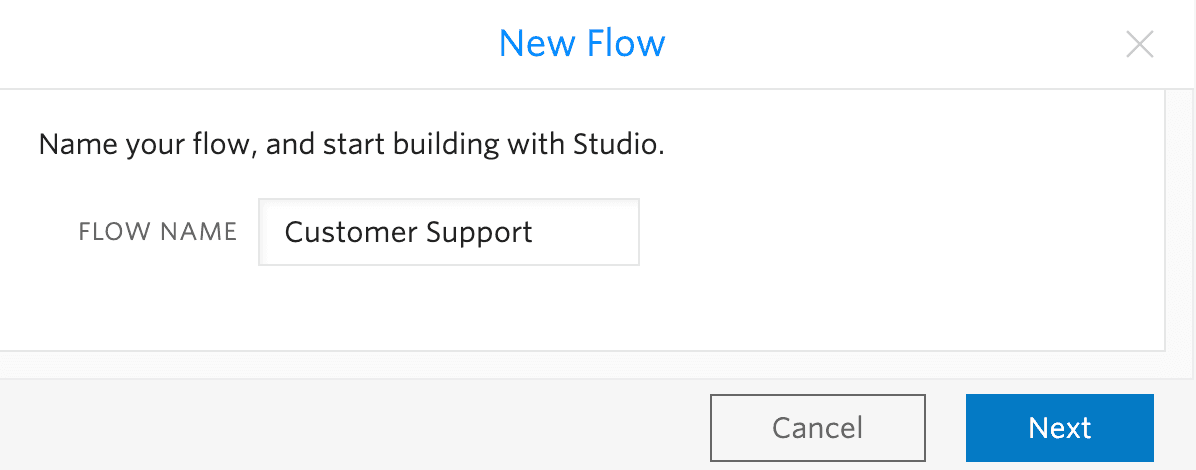Screen dimensions: 1196x470
Task: Click the empty area inside the name field
Action: pyautogui.click(x=588, y=232)
